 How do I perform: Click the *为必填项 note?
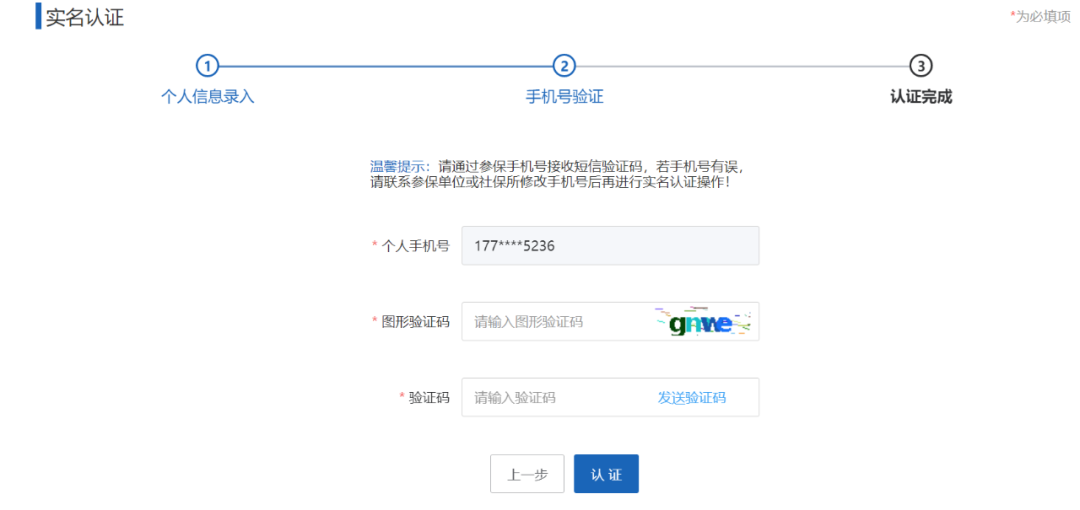click(x=1040, y=16)
